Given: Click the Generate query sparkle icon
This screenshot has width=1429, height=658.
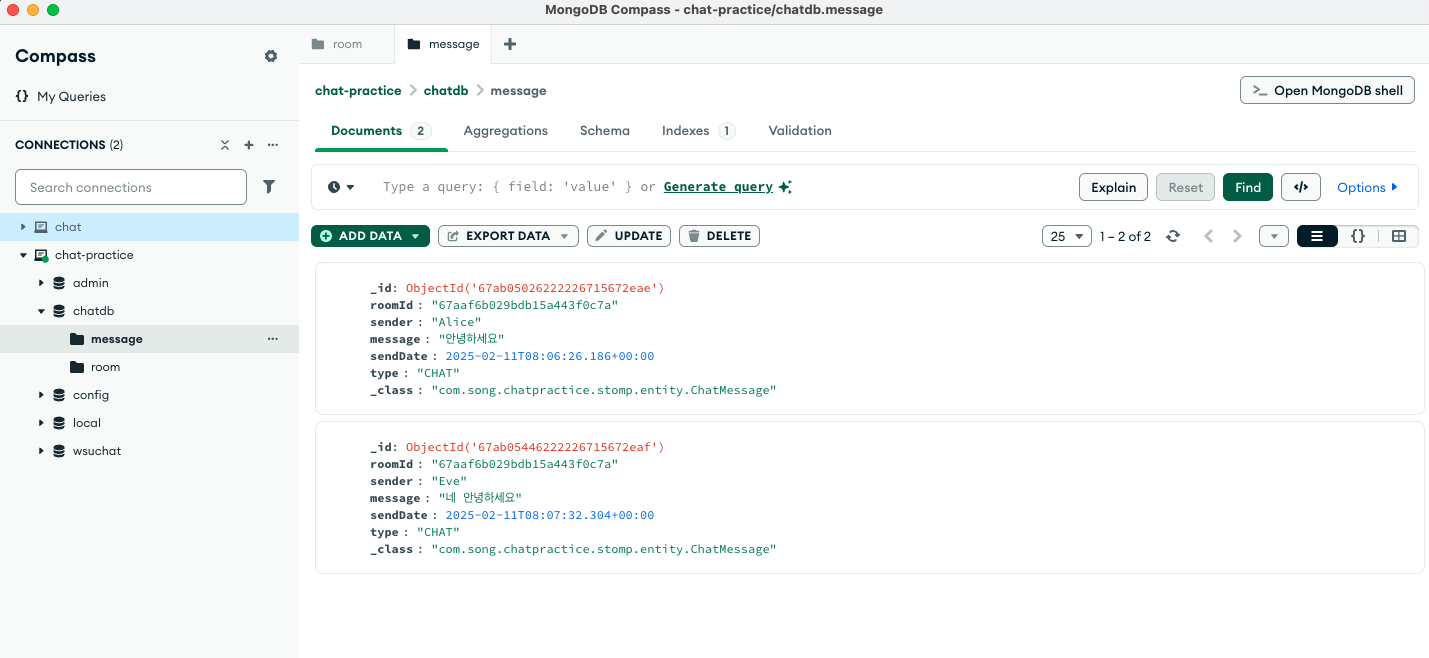Looking at the screenshot, I should click(785, 187).
